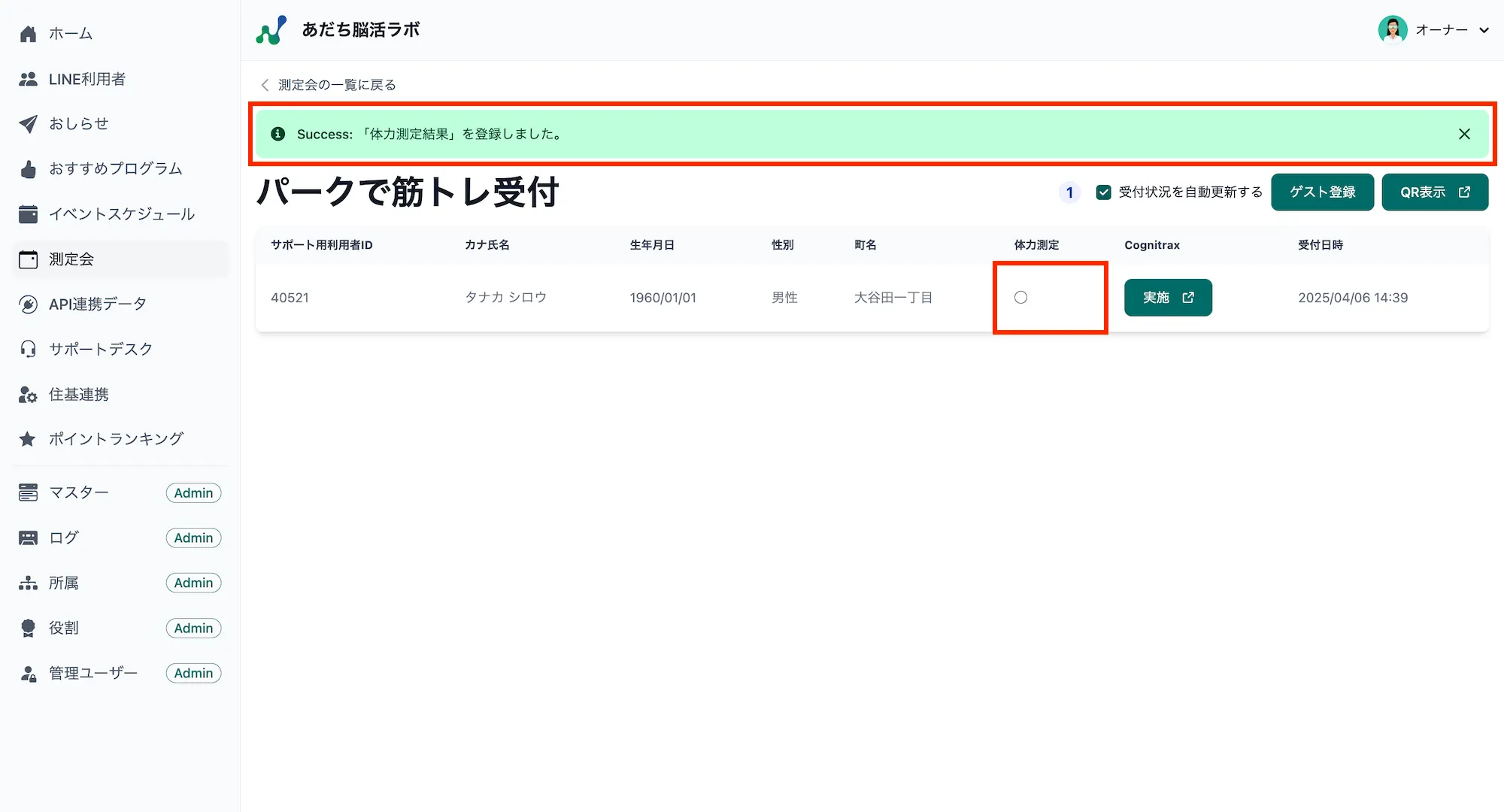Collapse the マスター Admin section
The image size is (1504, 812).
(79, 492)
